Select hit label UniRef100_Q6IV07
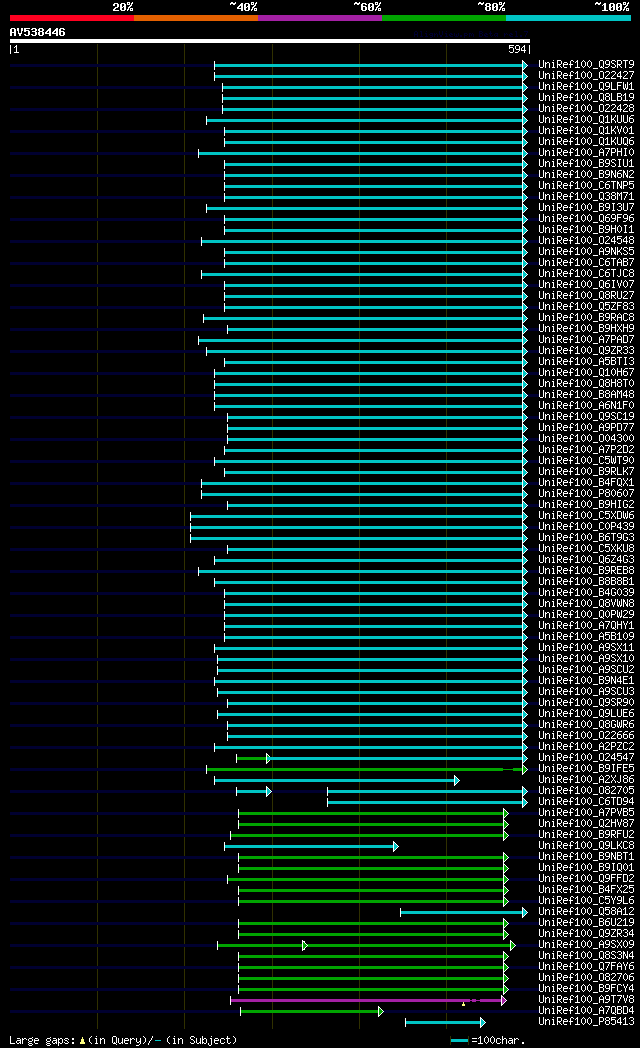 587,285
